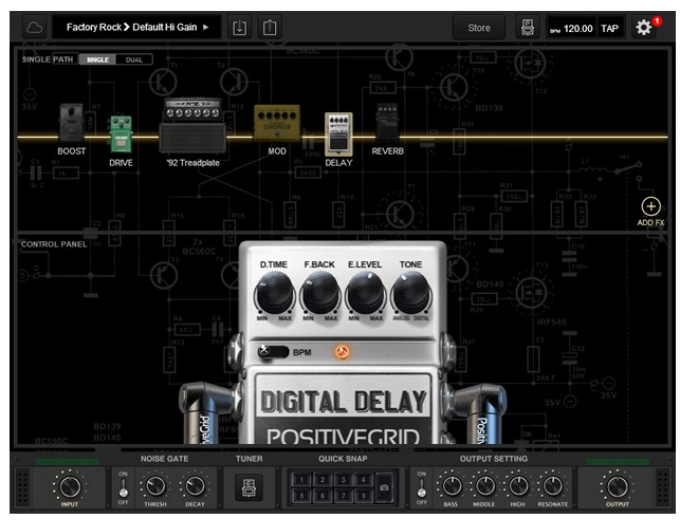Click the save preset download icon
Image resolution: width=682 pixels, height=528 pixels.
(239, 28)
